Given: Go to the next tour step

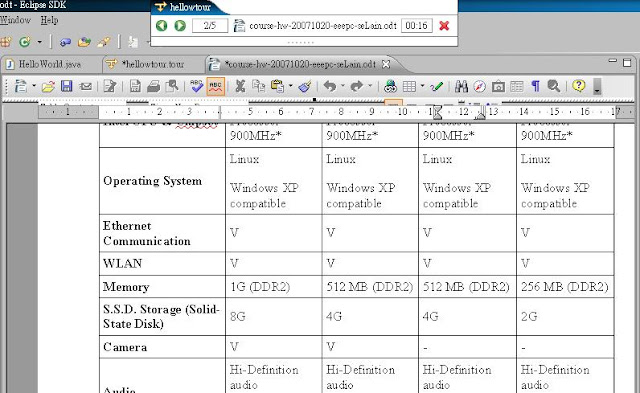Looking at the screenshot, I should pos(180,25).
